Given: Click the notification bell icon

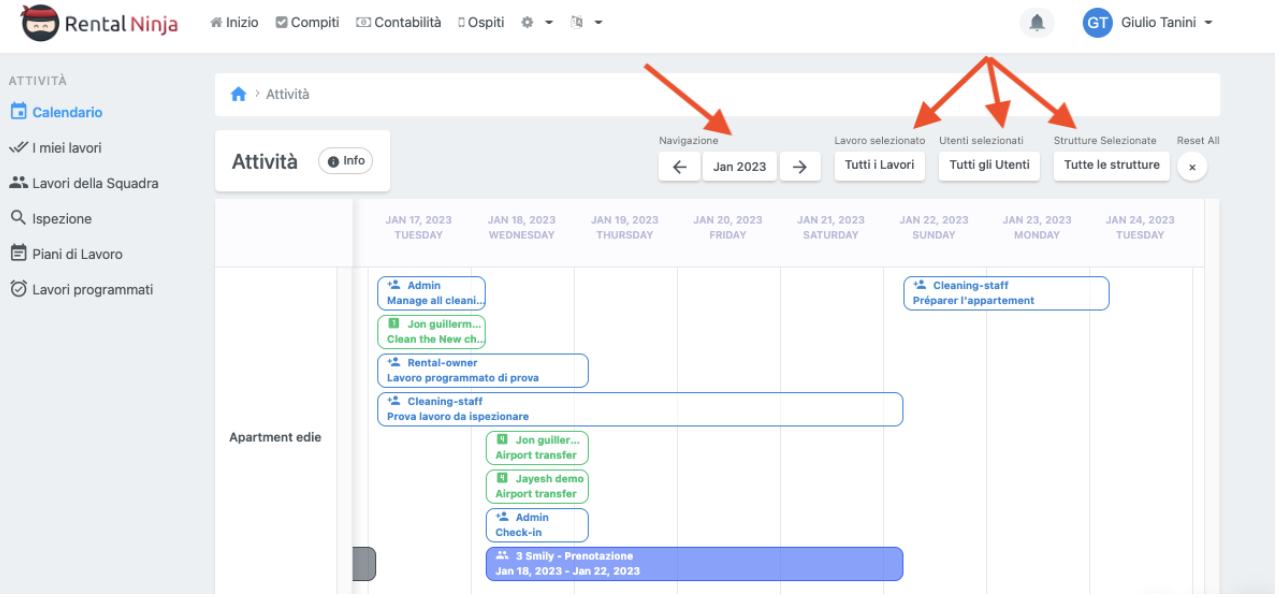Looking at the screenshot, I should point(1037,23).
